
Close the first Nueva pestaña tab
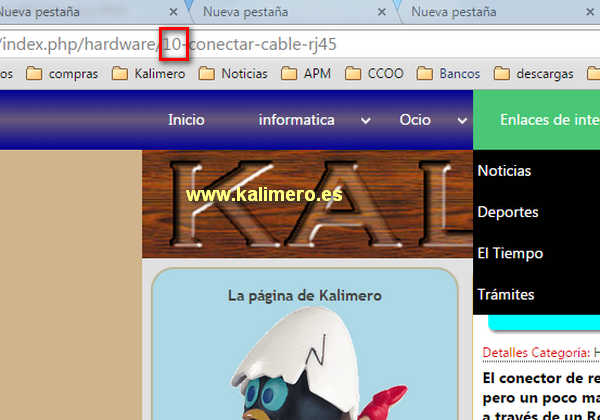click(x=173, y=12)
